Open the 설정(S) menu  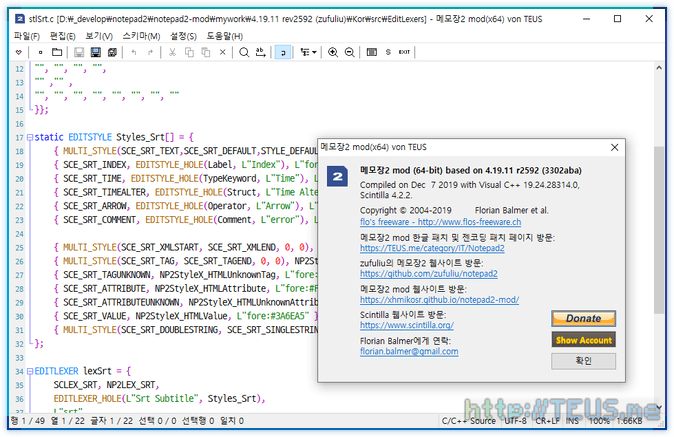[x=183, y=36]
